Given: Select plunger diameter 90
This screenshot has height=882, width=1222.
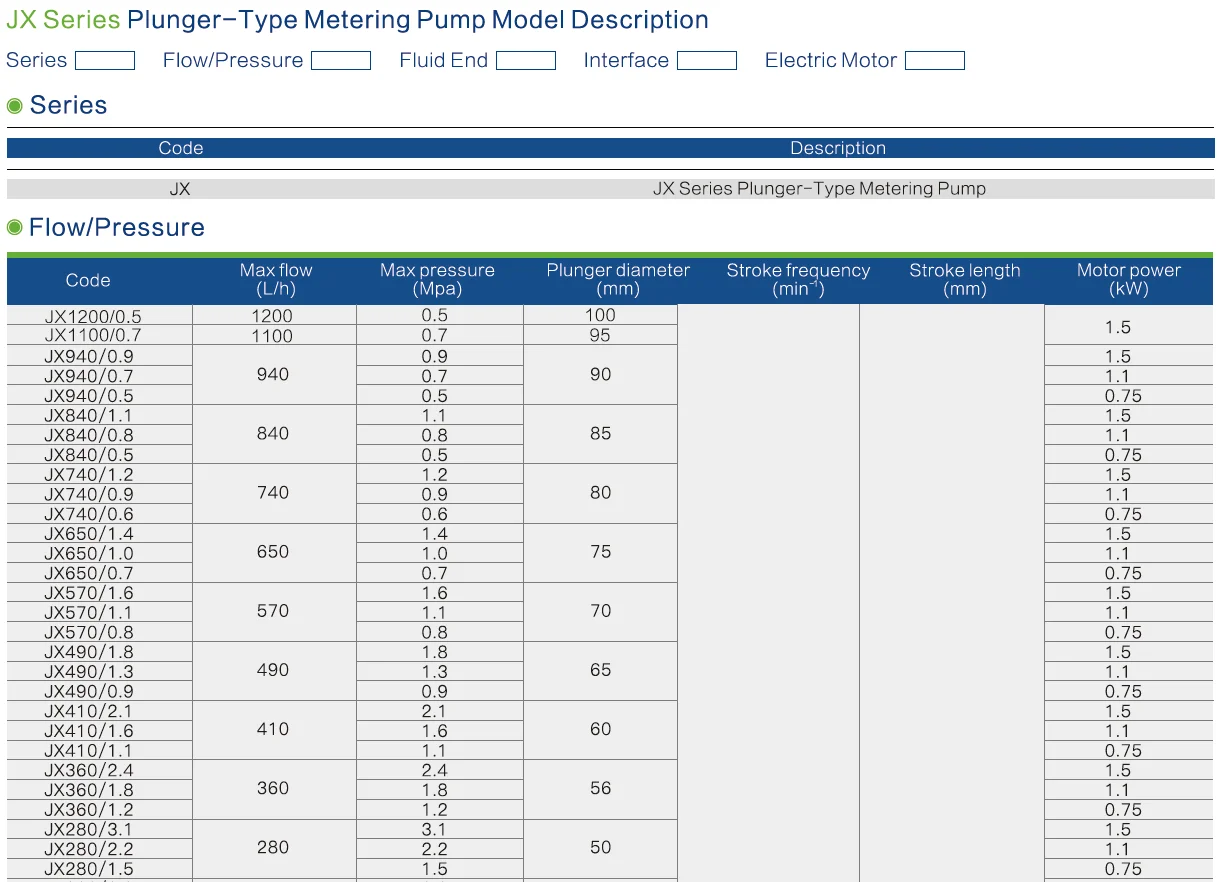Looking at the screenshot, I should click(x=600, y=375).
